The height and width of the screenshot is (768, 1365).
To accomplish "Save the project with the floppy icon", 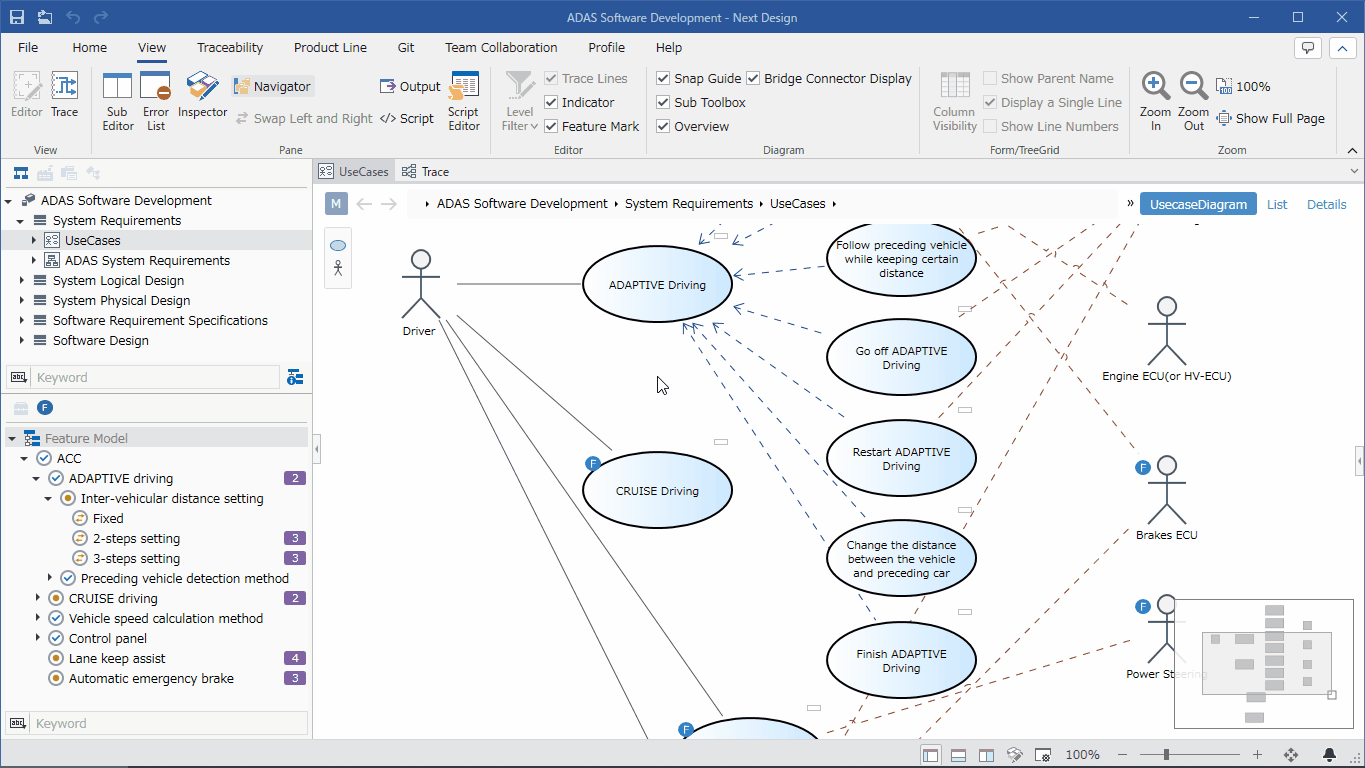I will tap(17, 17).
